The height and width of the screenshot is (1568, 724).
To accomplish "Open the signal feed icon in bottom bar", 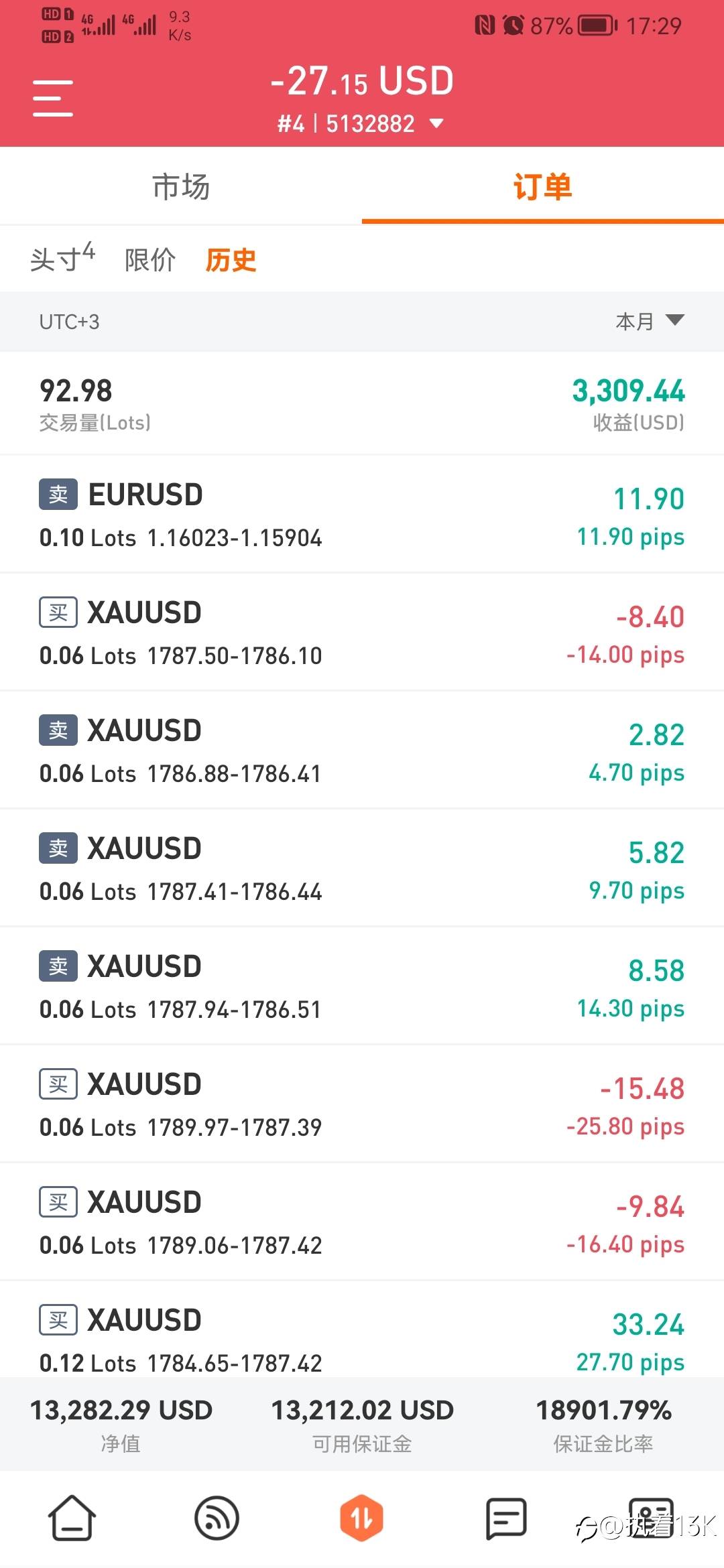I will 217,1517.
